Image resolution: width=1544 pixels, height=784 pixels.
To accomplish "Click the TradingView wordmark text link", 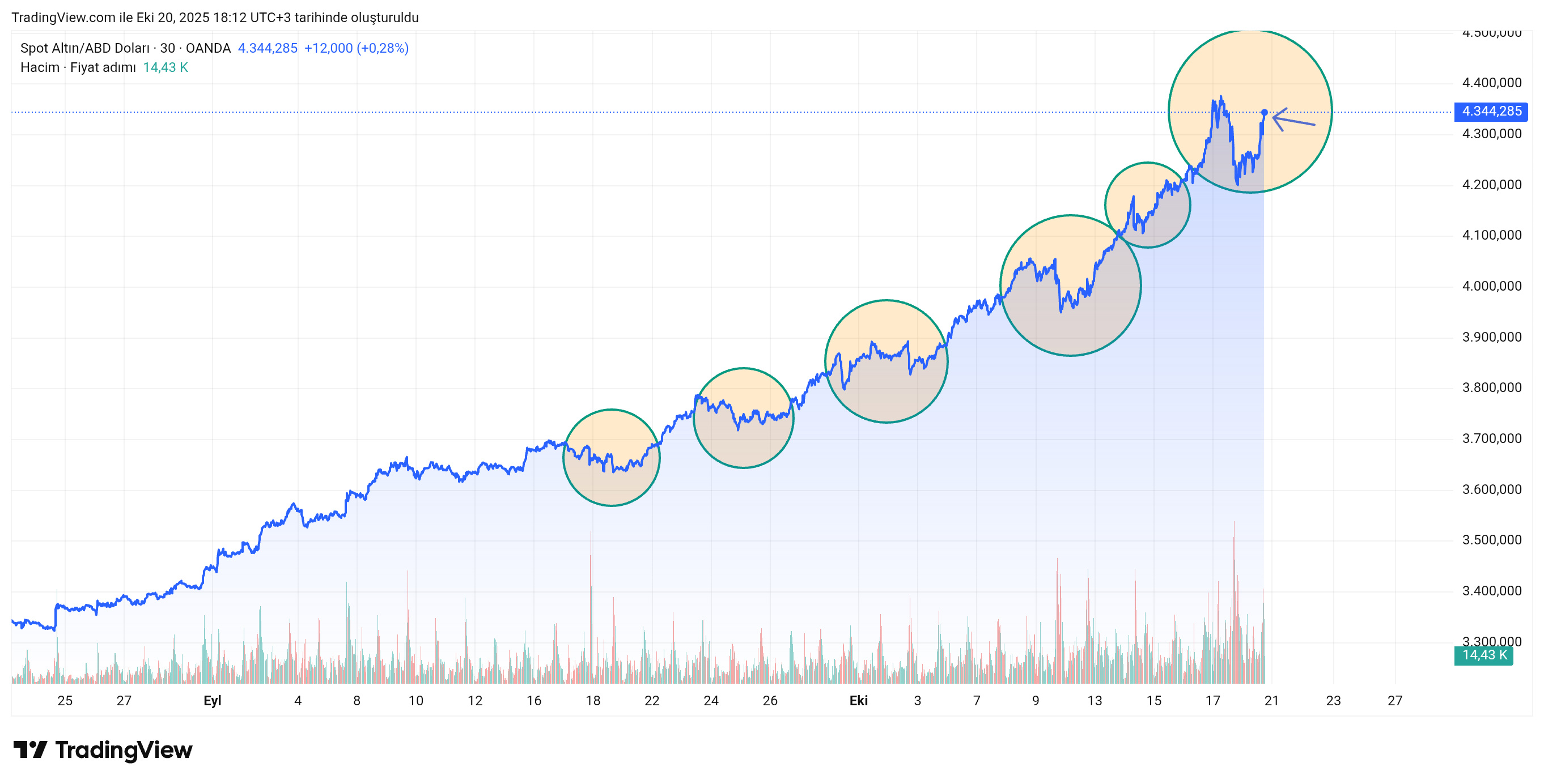I will (124, 750).
